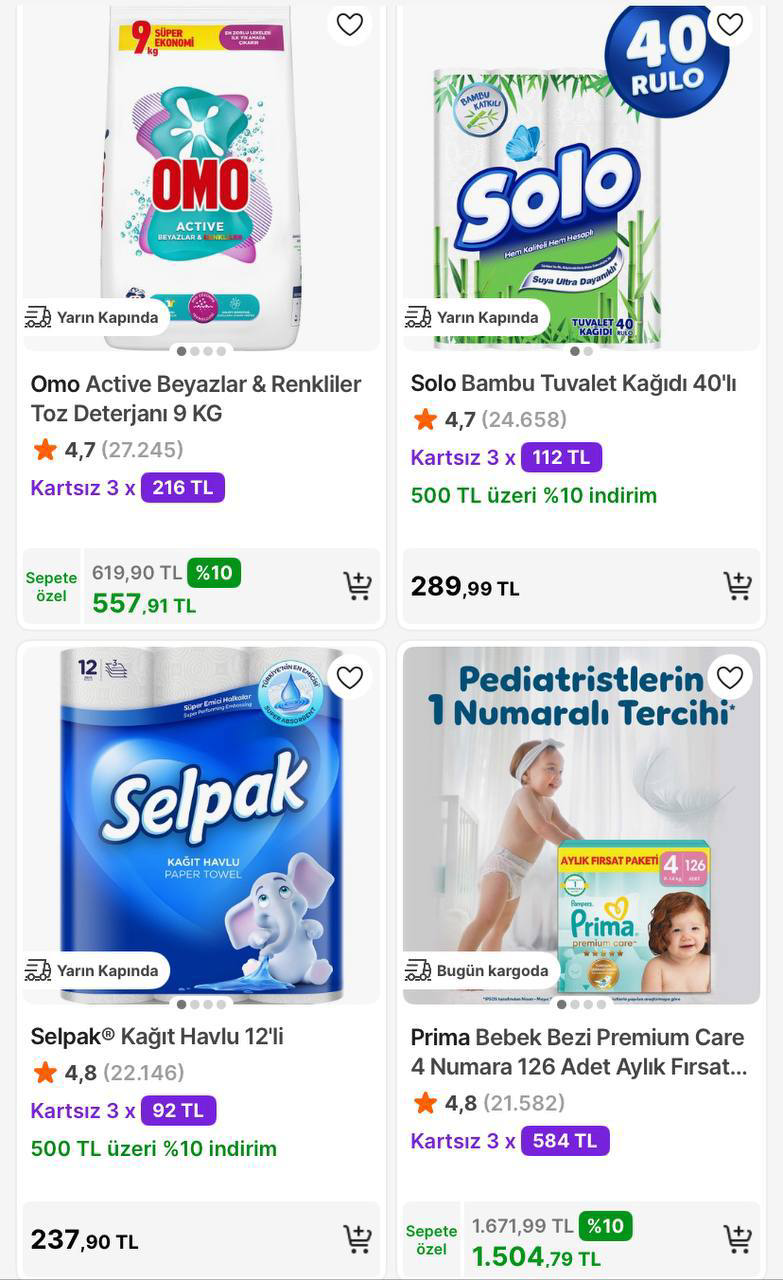Add Selpak paper towel to cart
This screenshot has width=783, height=1280.
(357, 1239)
